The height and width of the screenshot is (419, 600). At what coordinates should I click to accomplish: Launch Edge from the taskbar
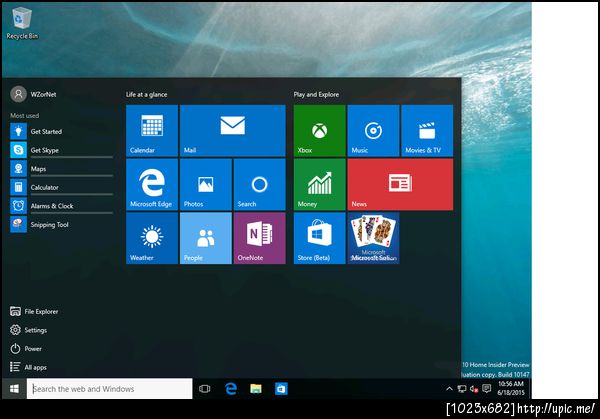point(231,389)
